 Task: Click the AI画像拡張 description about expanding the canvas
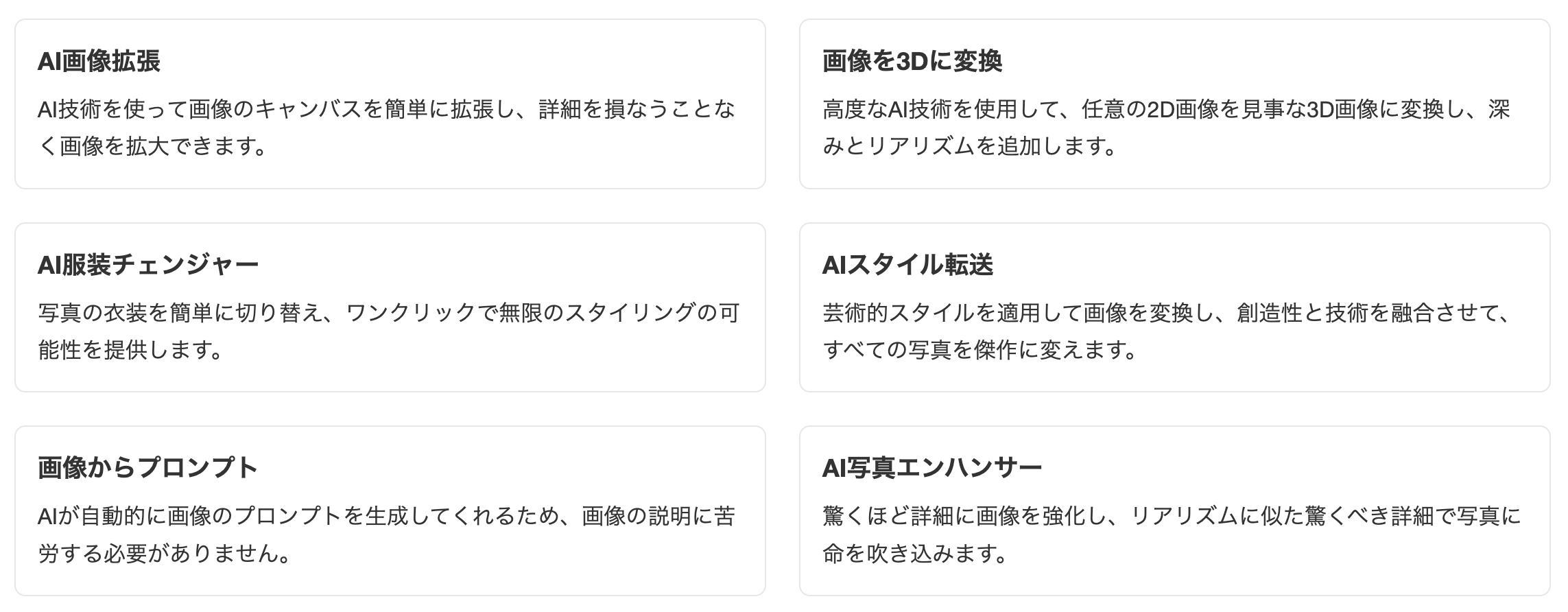coord(387,128)
